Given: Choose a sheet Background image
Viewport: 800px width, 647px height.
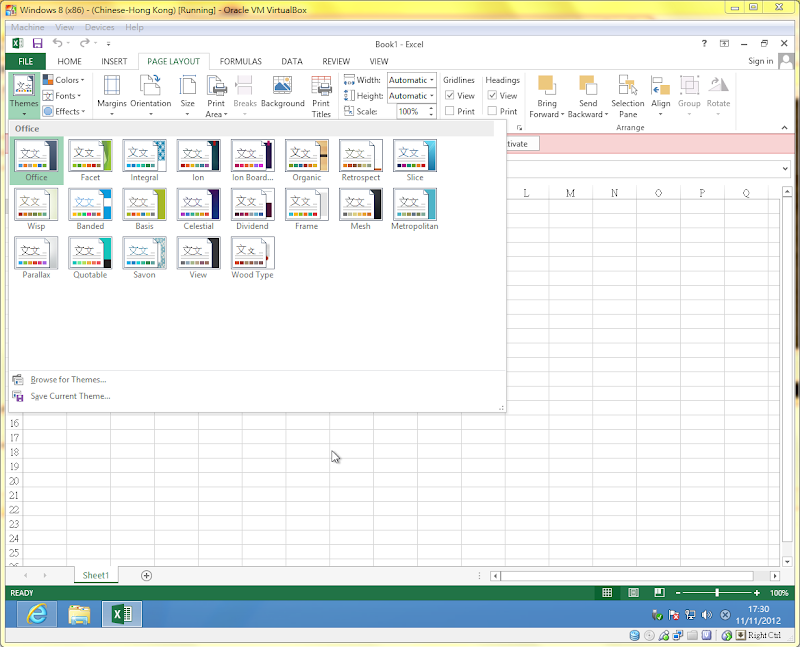Looking at the screenshot, I should tap(282, 92).
